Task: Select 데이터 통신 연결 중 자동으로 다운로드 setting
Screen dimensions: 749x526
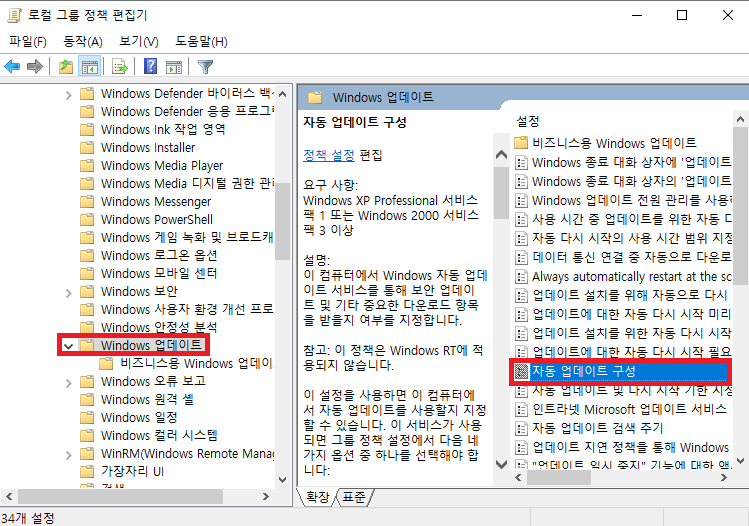Action: (631, 257)
